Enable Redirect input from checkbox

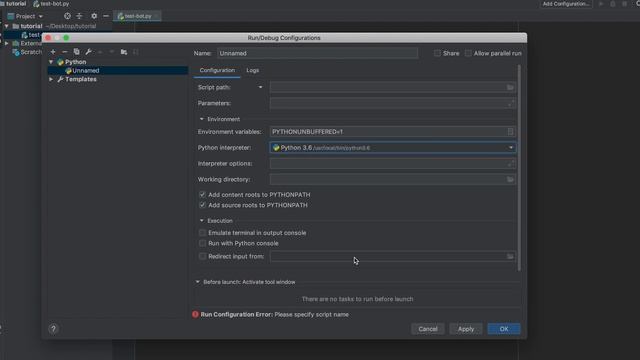202,256
